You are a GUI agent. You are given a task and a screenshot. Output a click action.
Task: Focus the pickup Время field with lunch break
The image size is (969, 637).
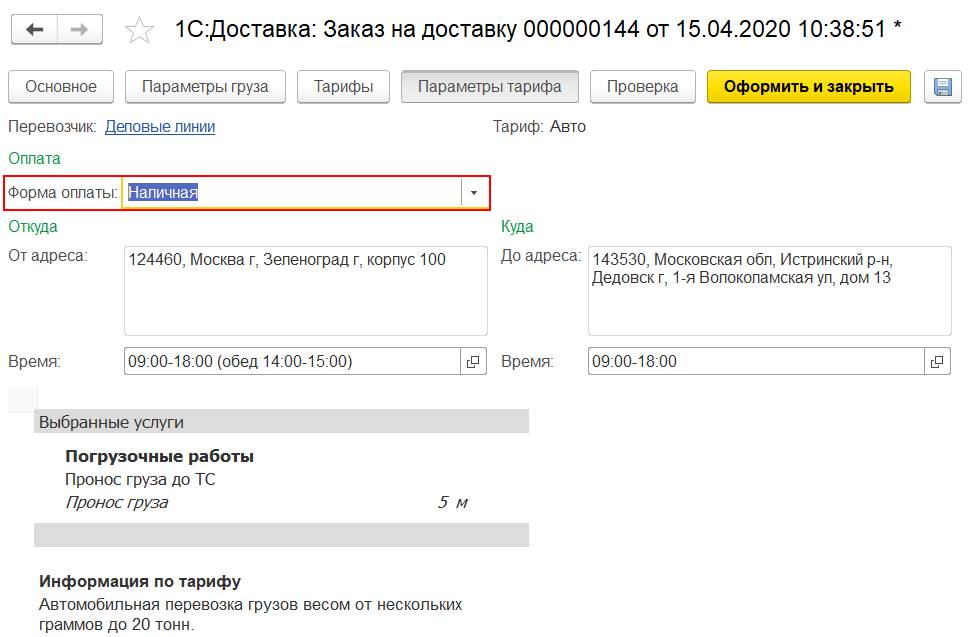290,361
